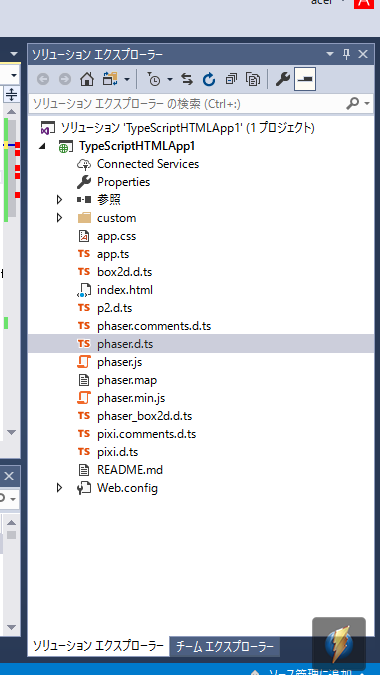The image size is (380, 675).
Task: Click the solution and folder view switch icon
Action: [112, 79]
